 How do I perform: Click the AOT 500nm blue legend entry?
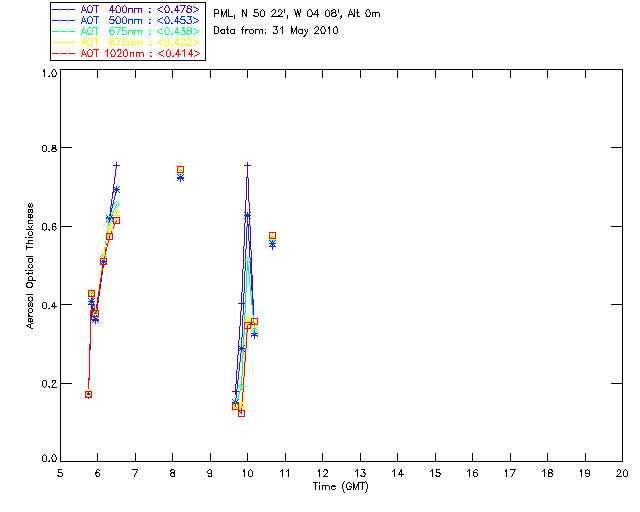point(127,20)
